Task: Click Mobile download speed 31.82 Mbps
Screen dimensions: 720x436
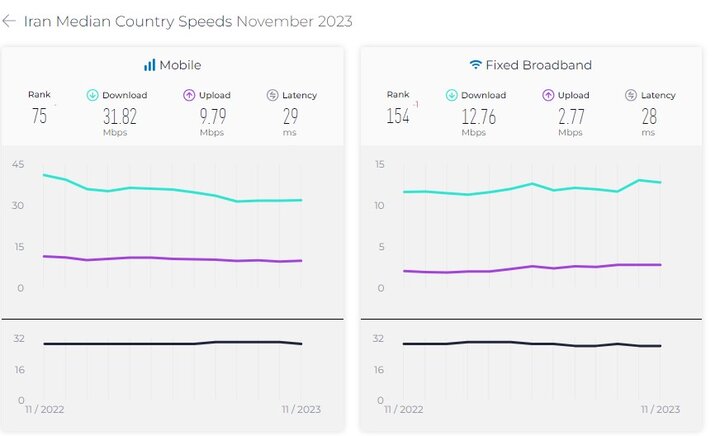Action: click(119, 116)
